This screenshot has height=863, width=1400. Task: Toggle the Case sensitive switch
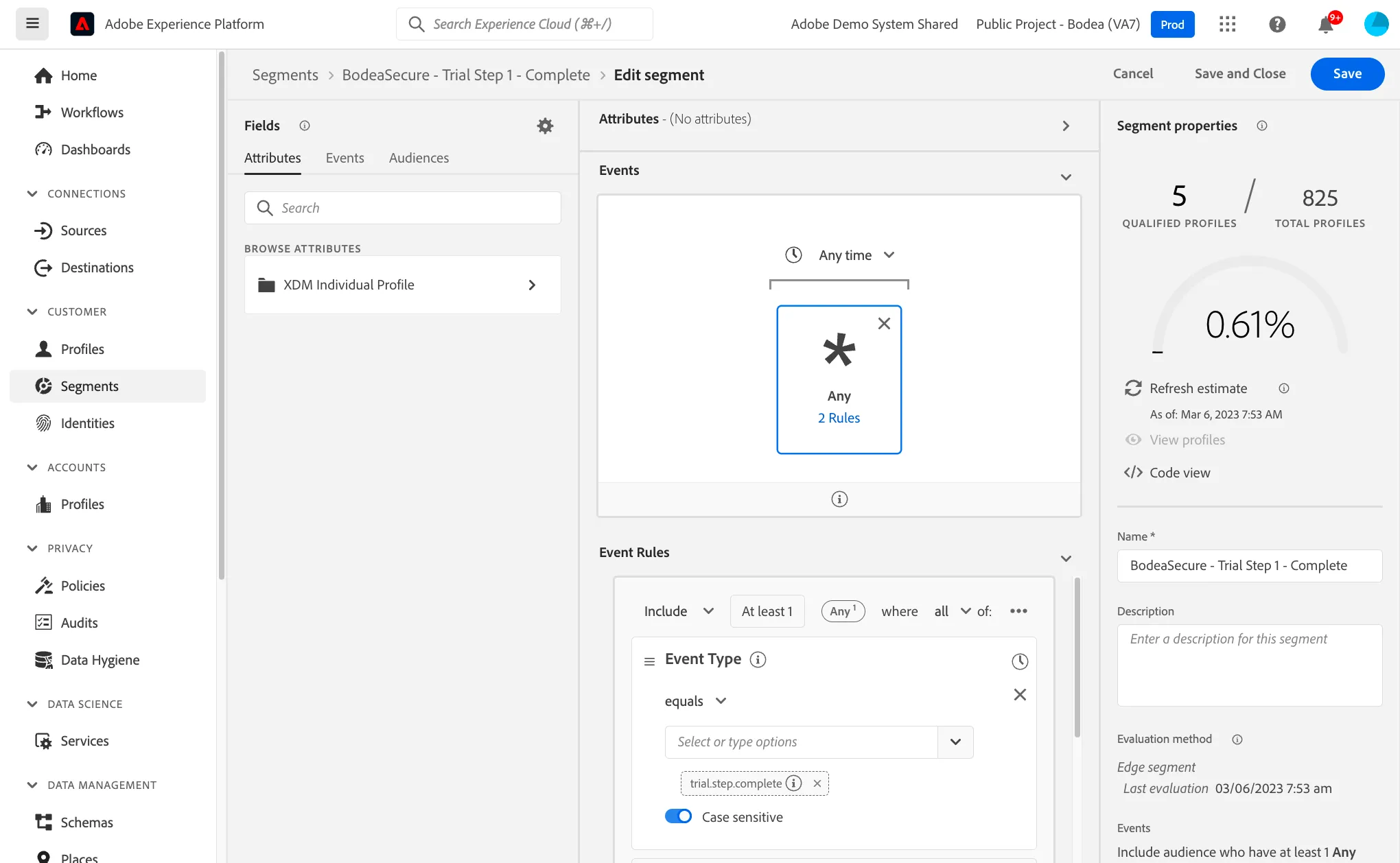tap(678, 816)
